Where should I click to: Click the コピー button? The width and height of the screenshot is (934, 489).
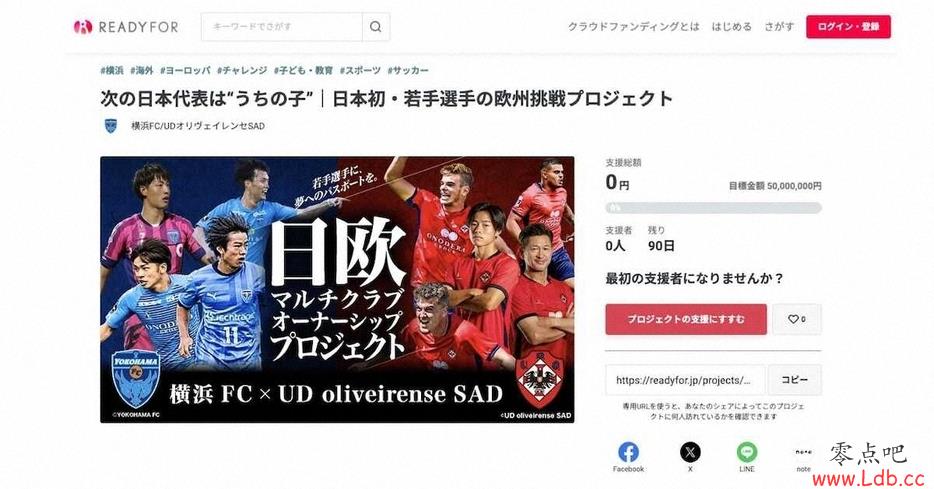click(x=795, y=380)
